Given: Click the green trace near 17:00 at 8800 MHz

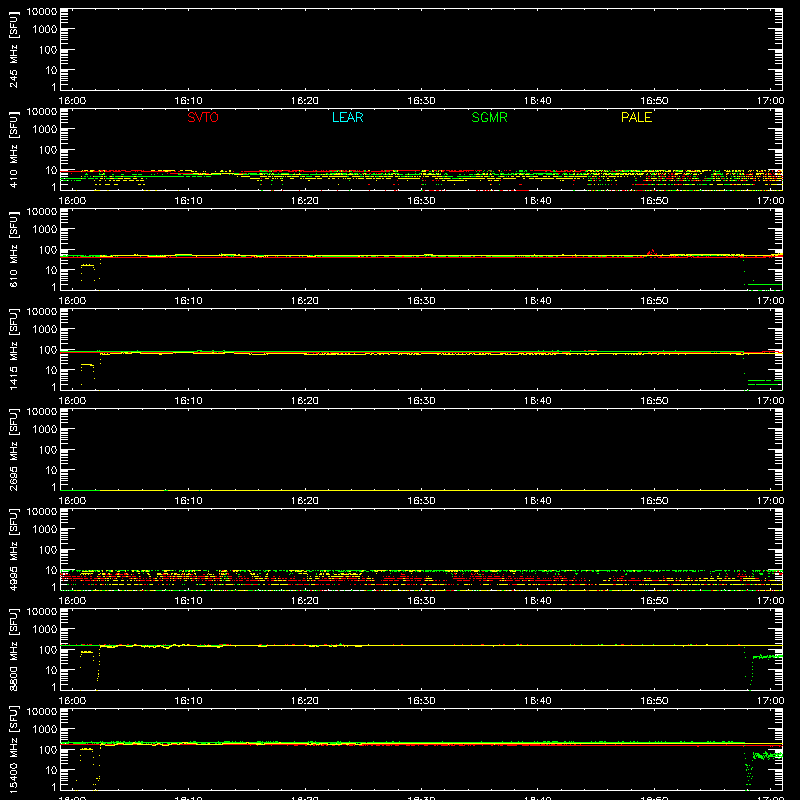Looking at the screenshot, I should (x=767, y=657).
